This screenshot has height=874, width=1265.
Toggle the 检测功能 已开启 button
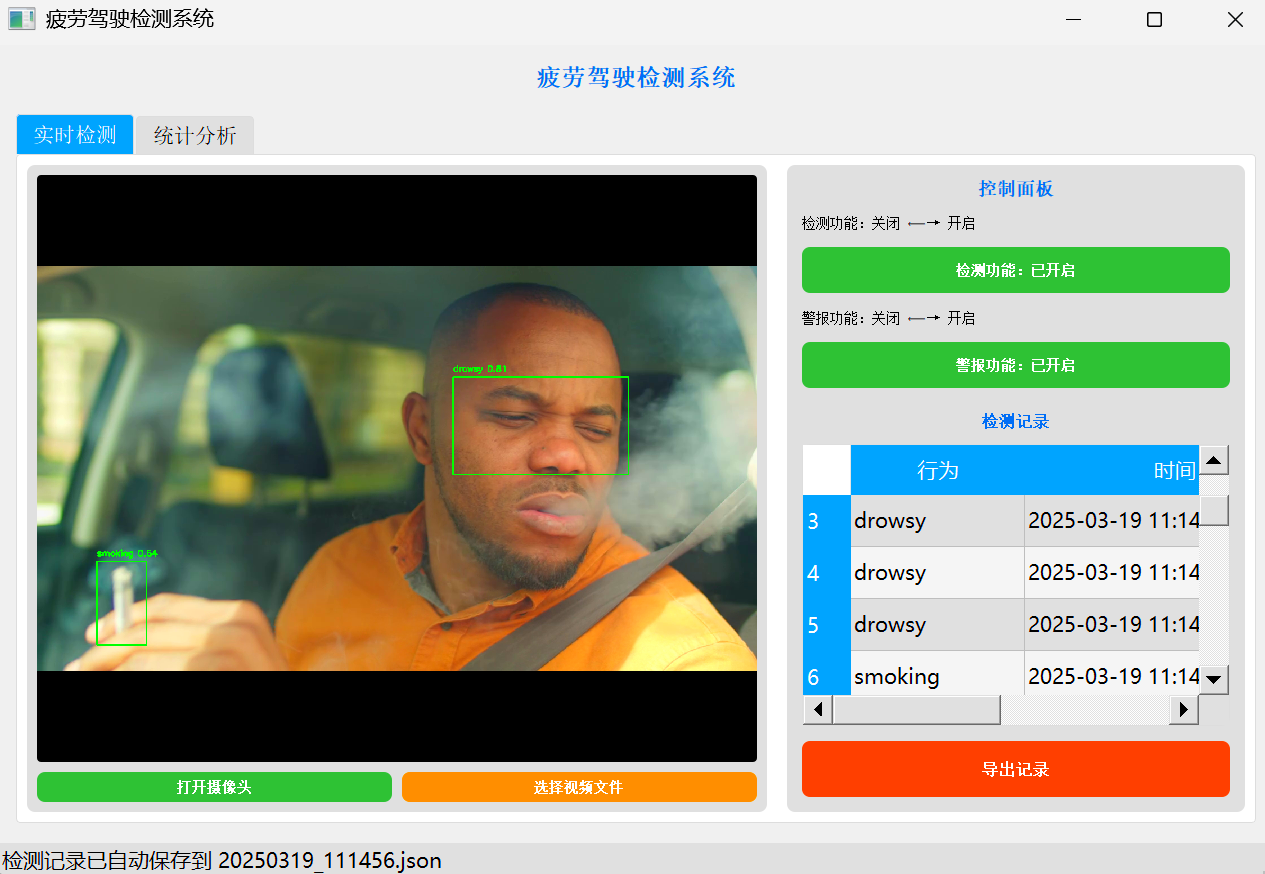click(x=1015, y=270)
